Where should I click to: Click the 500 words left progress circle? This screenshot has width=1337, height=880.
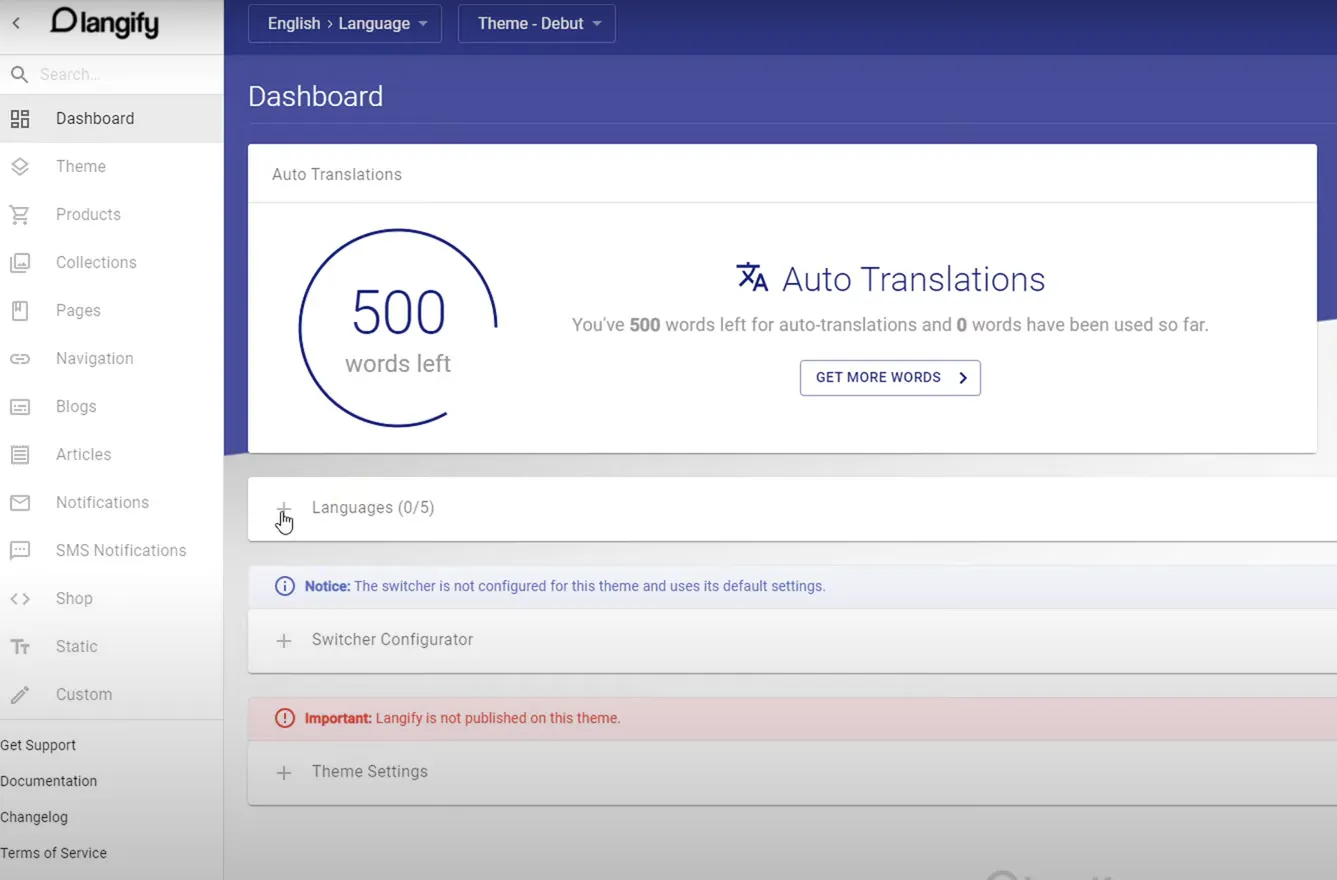398,328
